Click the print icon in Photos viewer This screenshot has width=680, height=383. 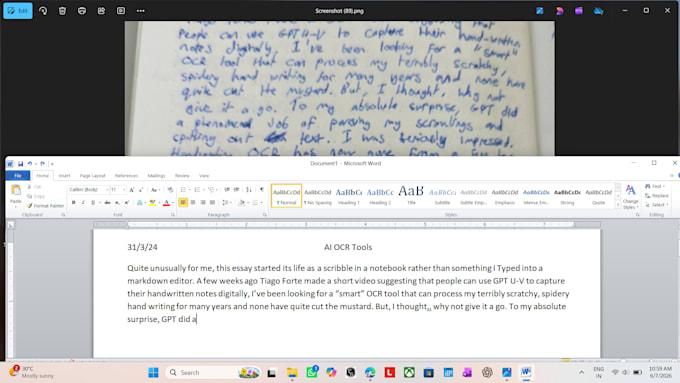pyautogui.click(x=82, y=11)
